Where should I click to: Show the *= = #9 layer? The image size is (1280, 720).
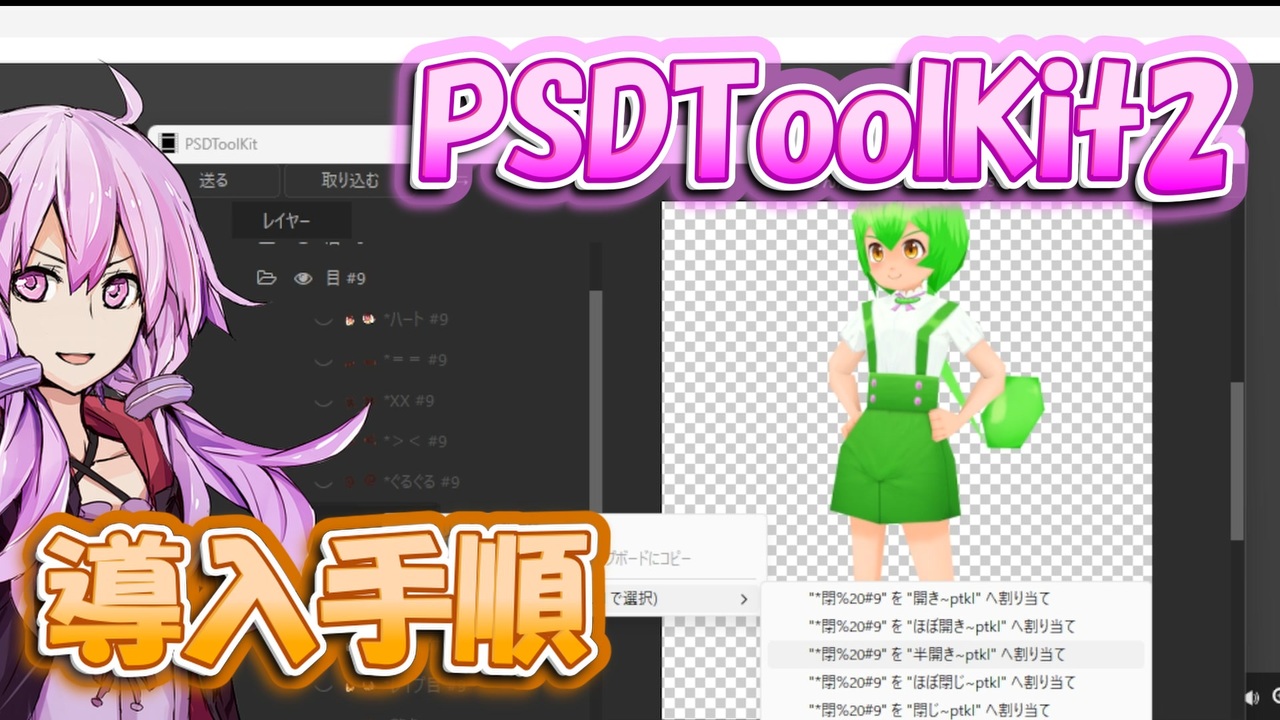[322, 360]
